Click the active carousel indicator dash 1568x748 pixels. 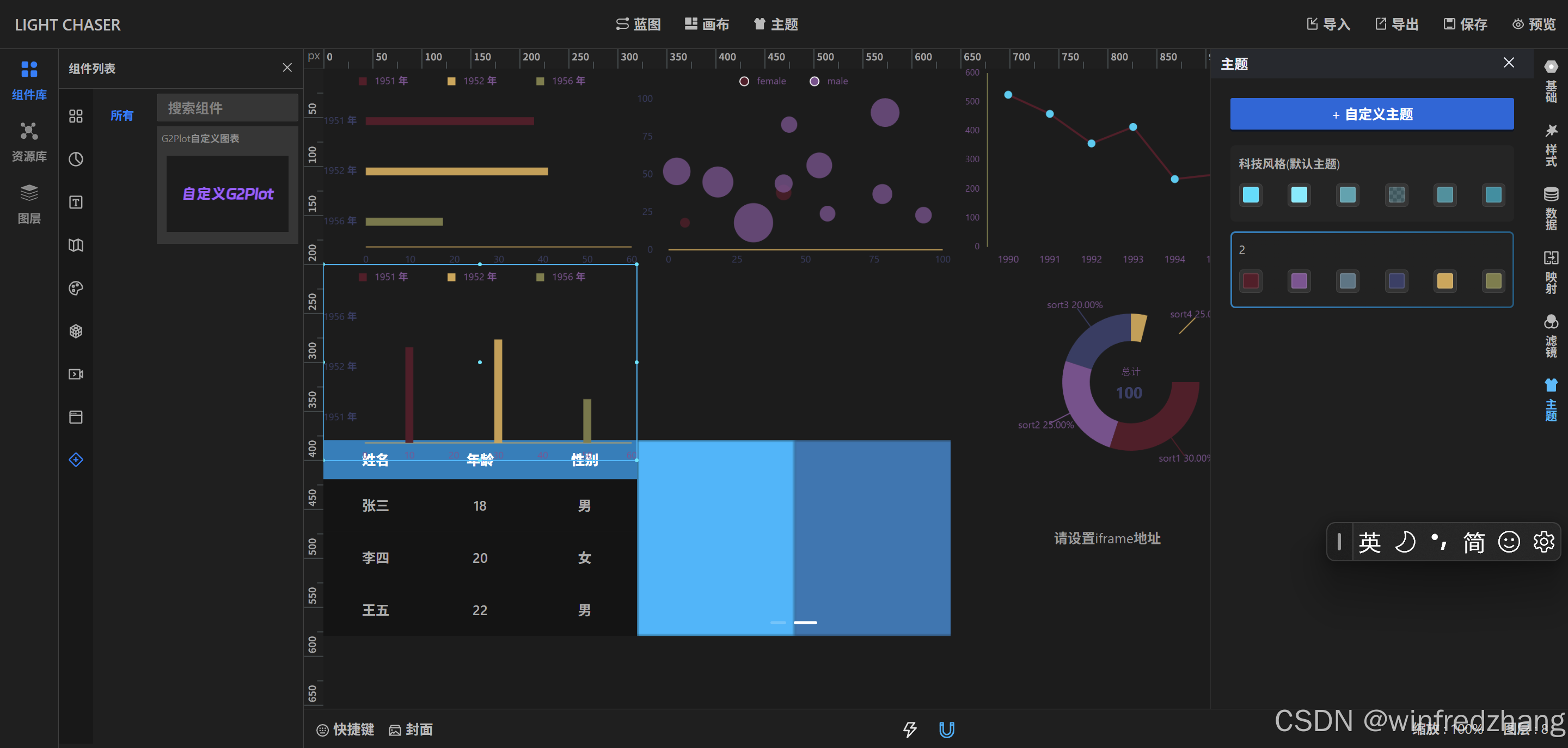coord(805,622)
